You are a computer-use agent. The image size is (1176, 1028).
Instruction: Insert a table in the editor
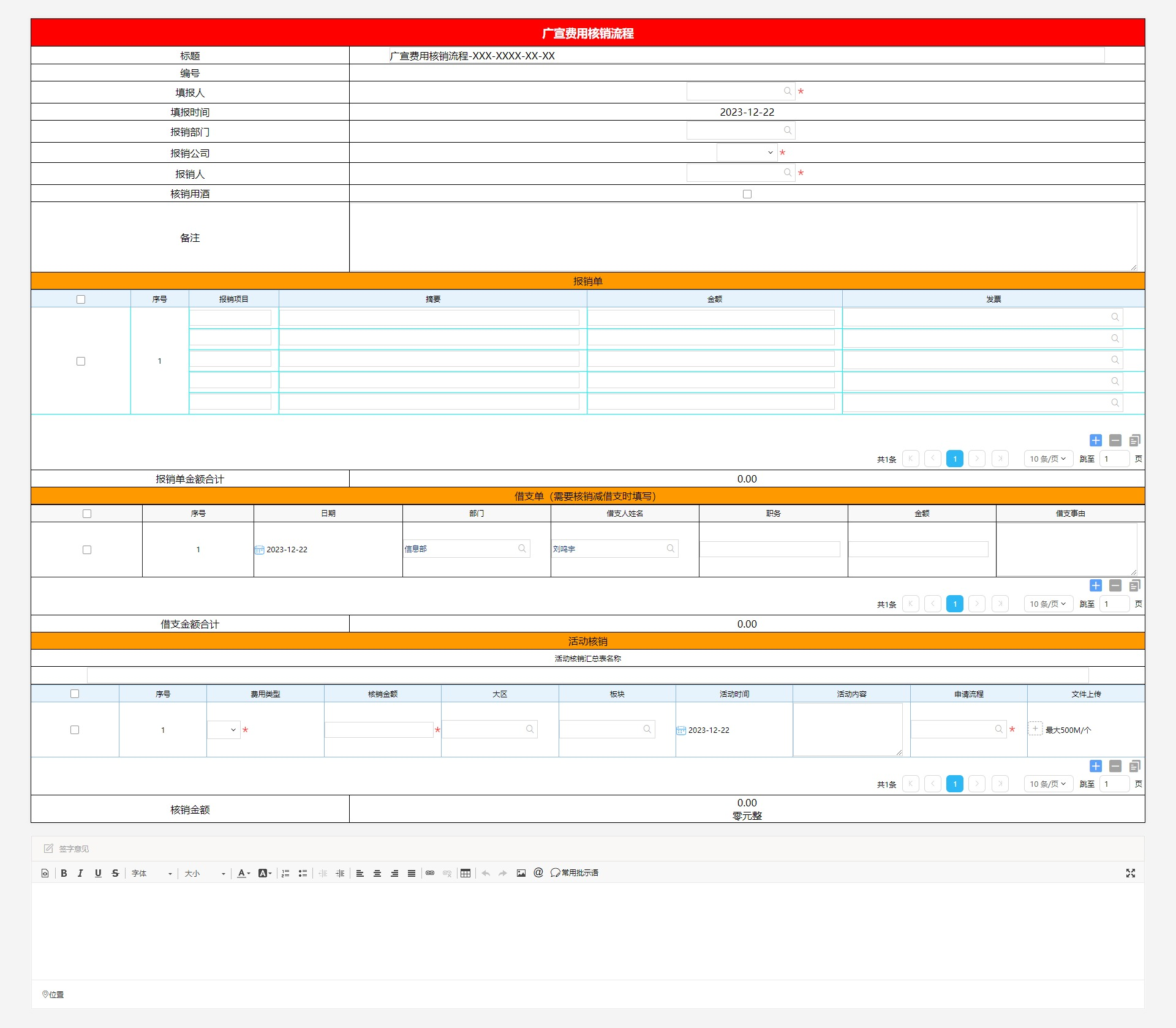(466, 873)
